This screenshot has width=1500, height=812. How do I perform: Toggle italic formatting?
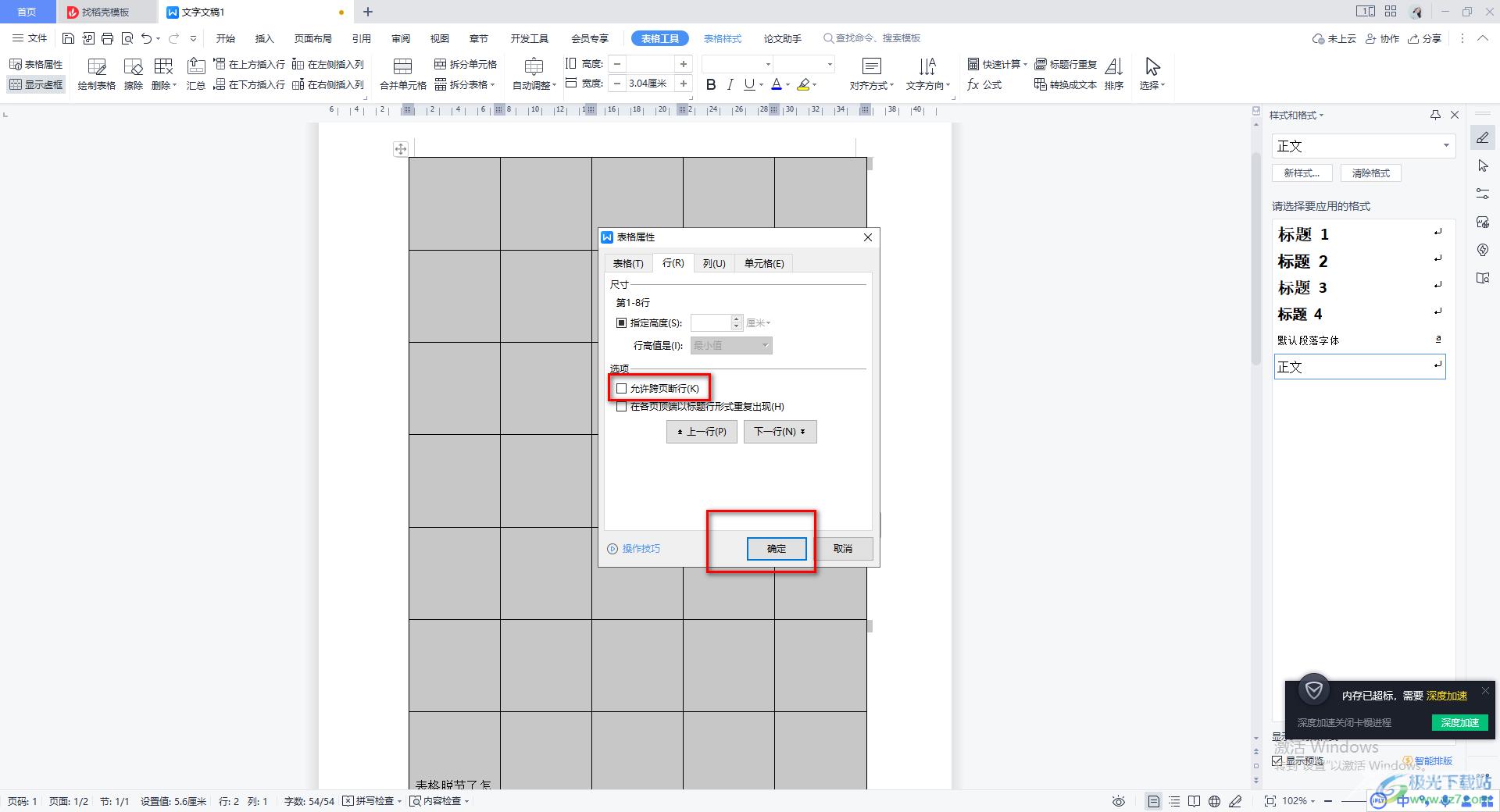point(730,84)
